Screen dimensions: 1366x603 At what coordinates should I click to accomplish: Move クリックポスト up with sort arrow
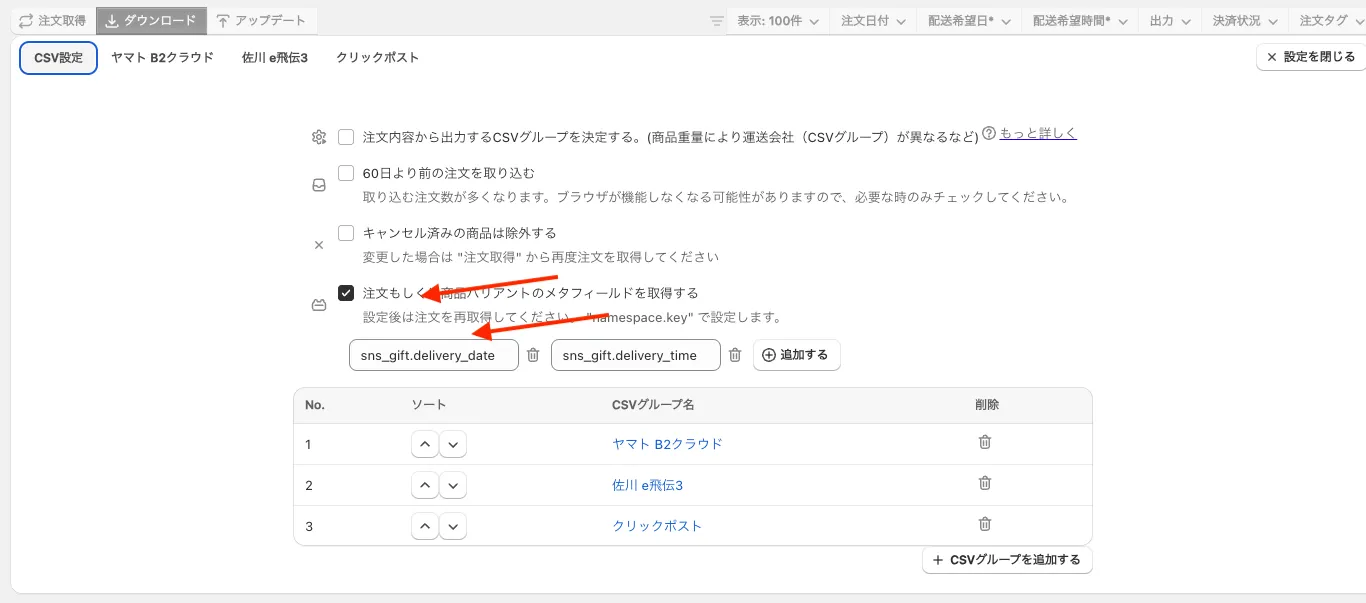point(425,526)
